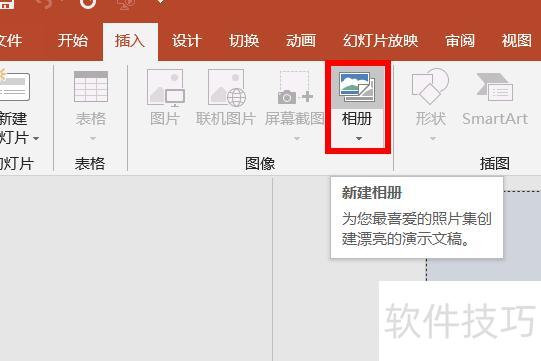Click the New Slide (新建幻灯片) icon

(x=14, y=86)
